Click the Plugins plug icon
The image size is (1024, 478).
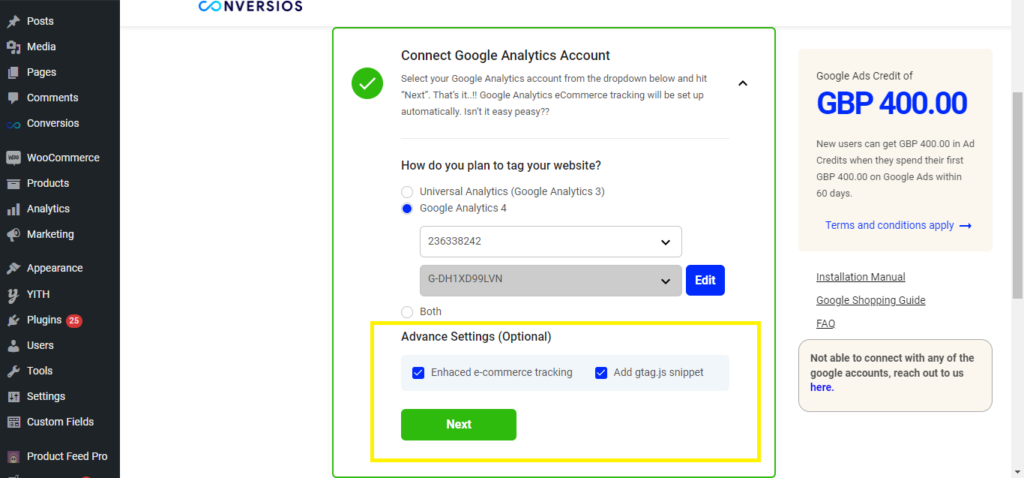click(13, 320)
